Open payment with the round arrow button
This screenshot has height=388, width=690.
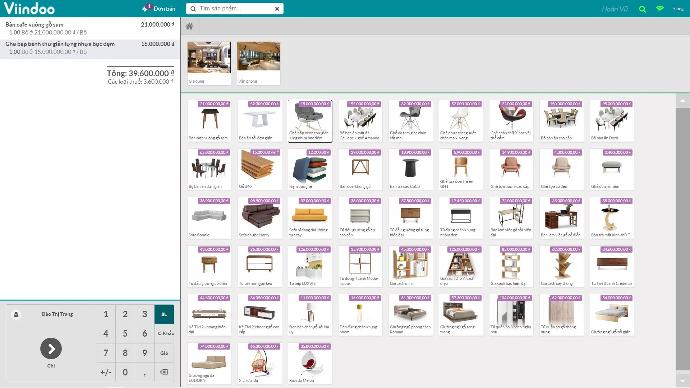[51, 348]
